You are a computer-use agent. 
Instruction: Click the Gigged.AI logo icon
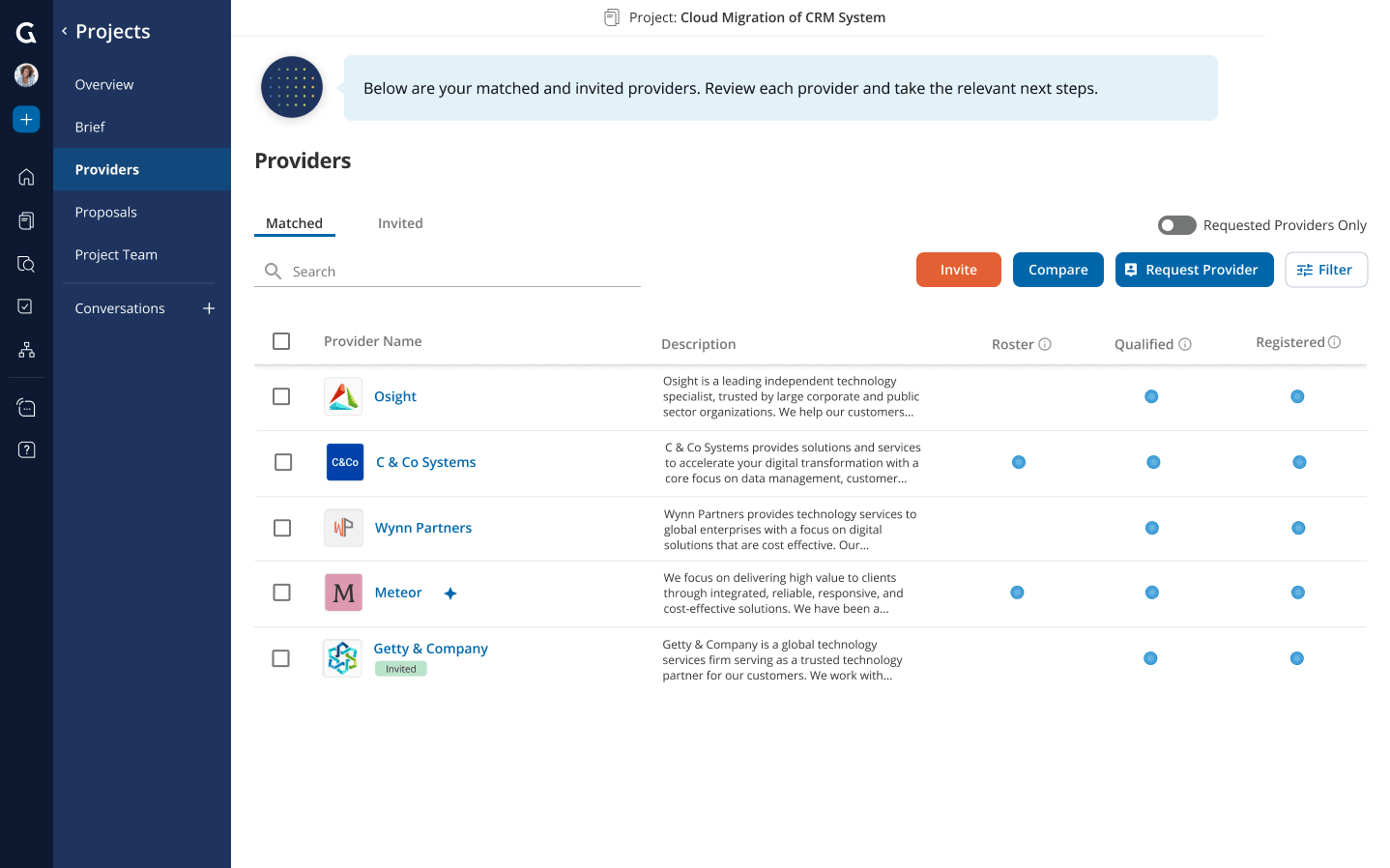(x=26, y=32)
